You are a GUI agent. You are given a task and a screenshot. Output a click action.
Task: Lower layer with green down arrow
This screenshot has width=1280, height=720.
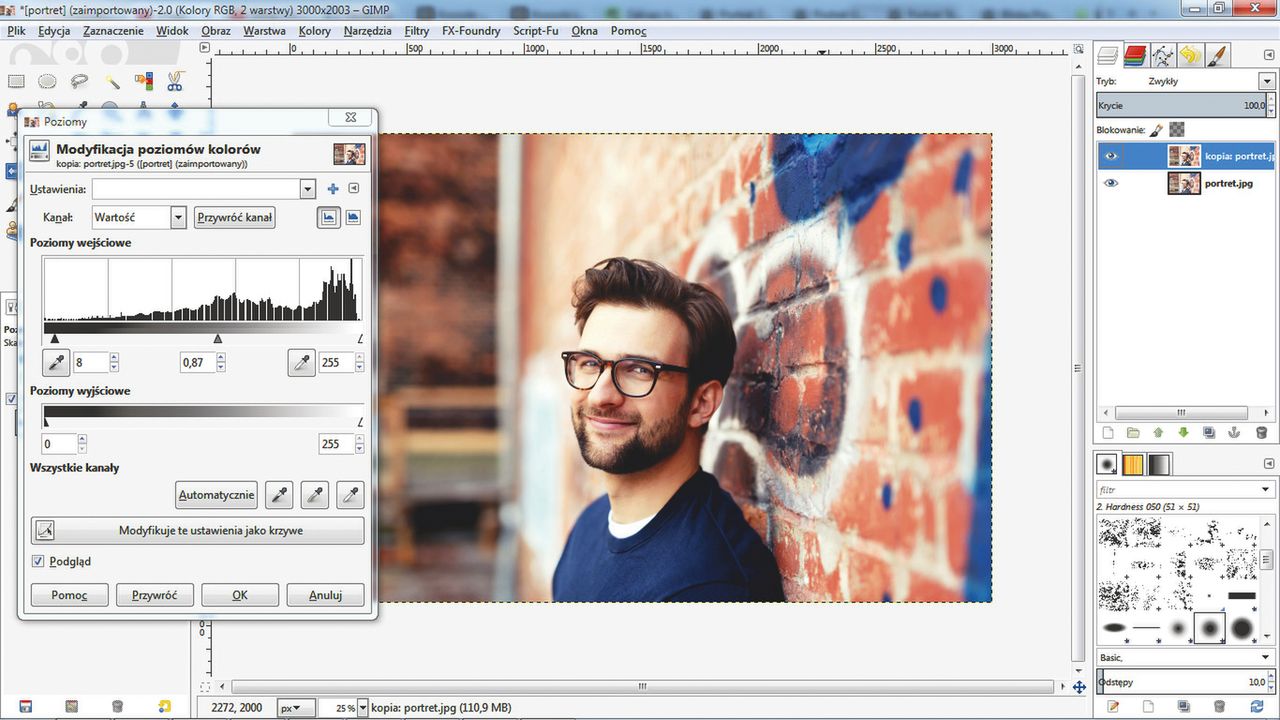[x=1184, y=433]
